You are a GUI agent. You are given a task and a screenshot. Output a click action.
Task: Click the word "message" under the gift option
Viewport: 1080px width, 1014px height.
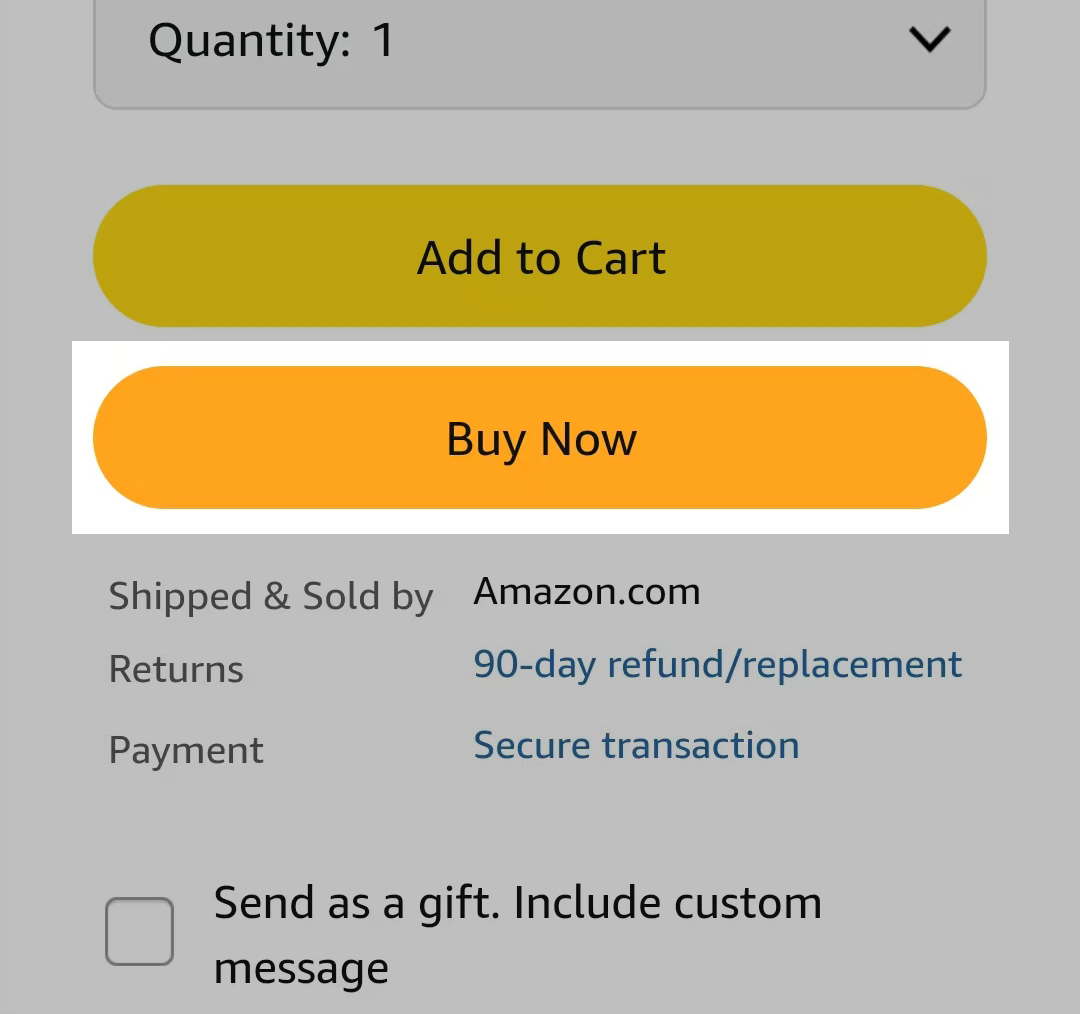coord(301,969)
